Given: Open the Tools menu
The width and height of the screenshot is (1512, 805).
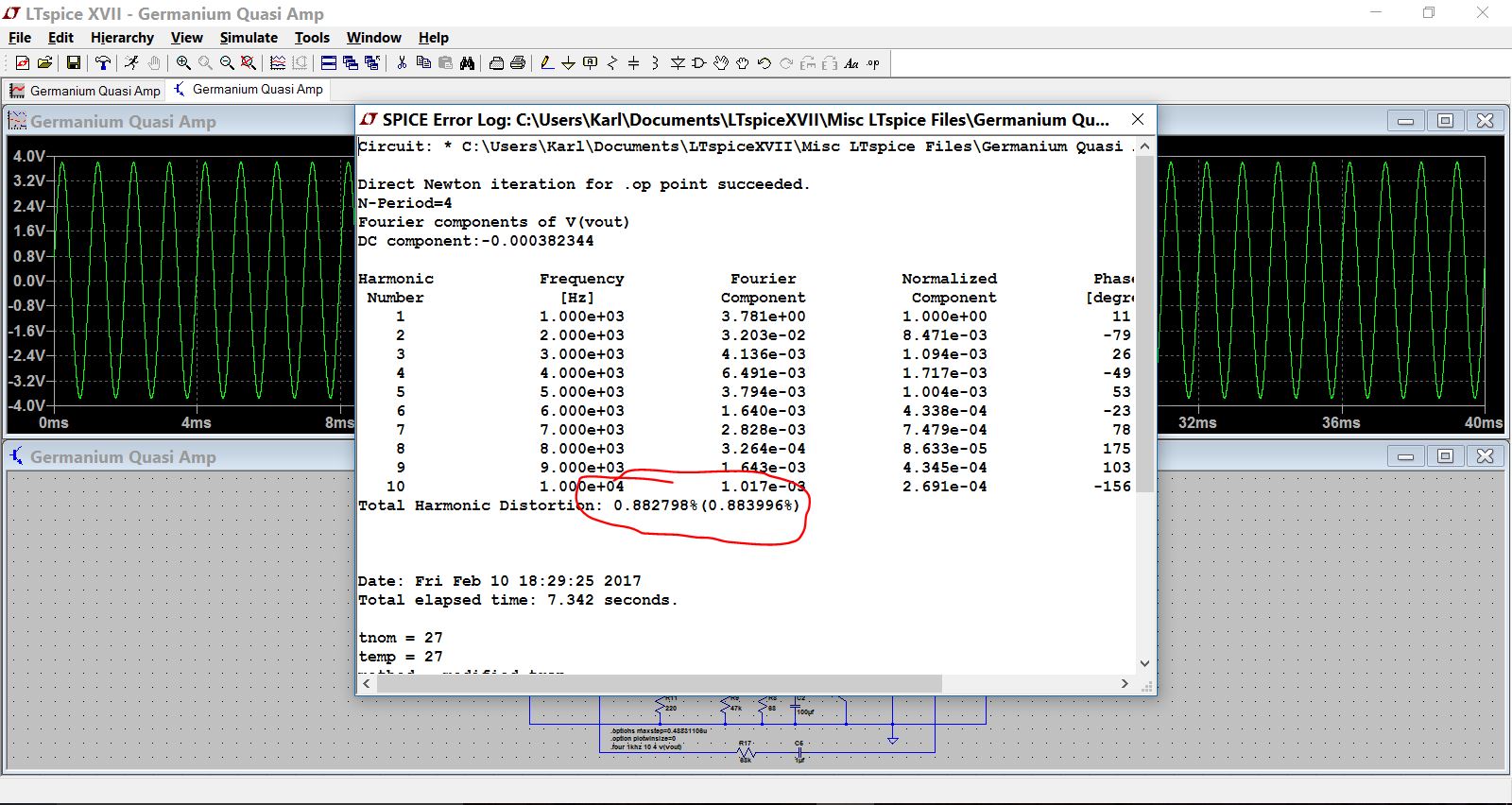Looking at the screenshot, I should click(x=312, y=38).
